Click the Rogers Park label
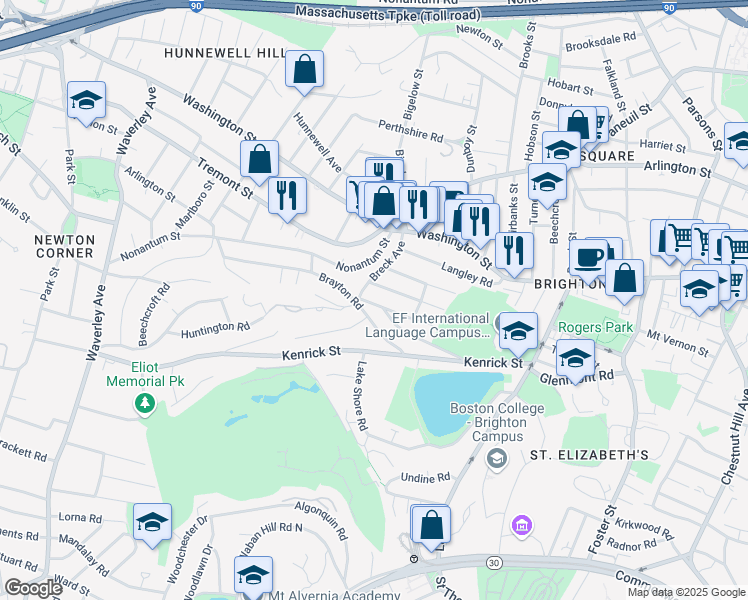 click(x=595, y=327)
